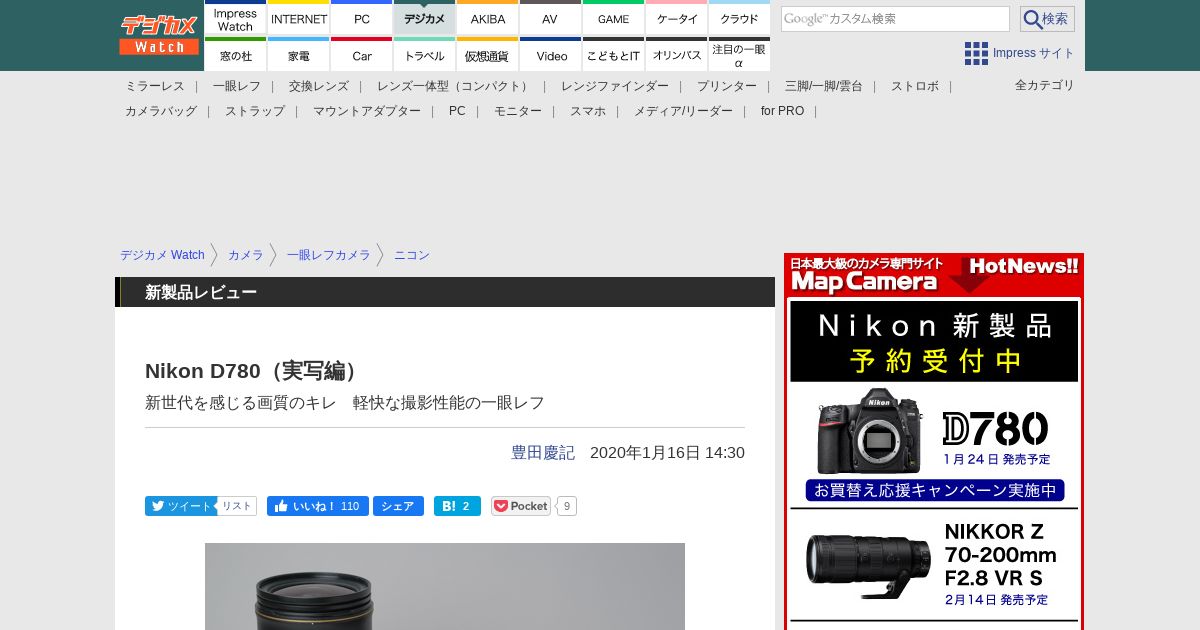Open カメラバッグ category
The width and height of the screenshot is (1200, 630).
(x=161, y=111)
